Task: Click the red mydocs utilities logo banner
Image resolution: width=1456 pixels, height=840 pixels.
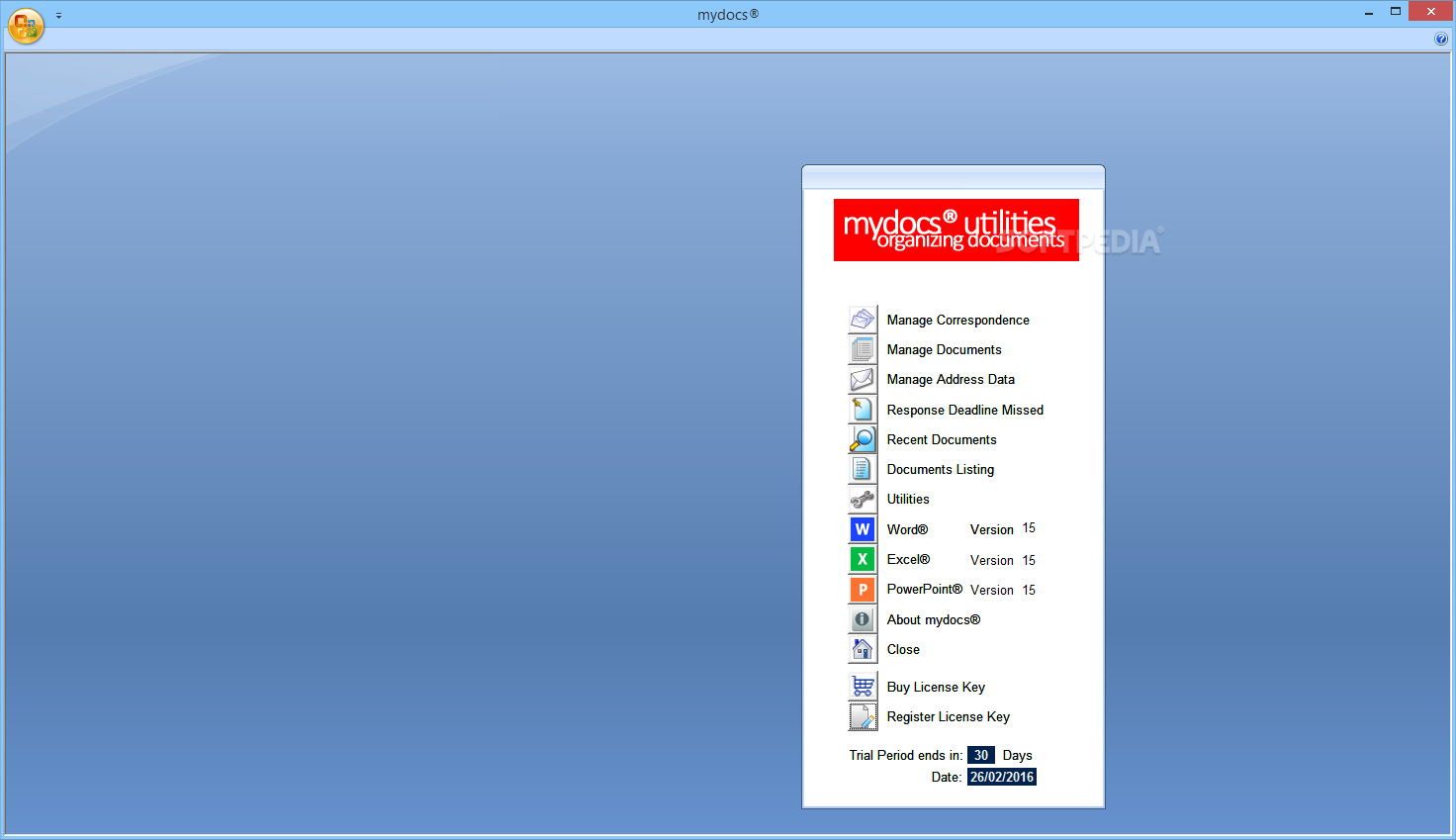Action: [x=956, y=231]
